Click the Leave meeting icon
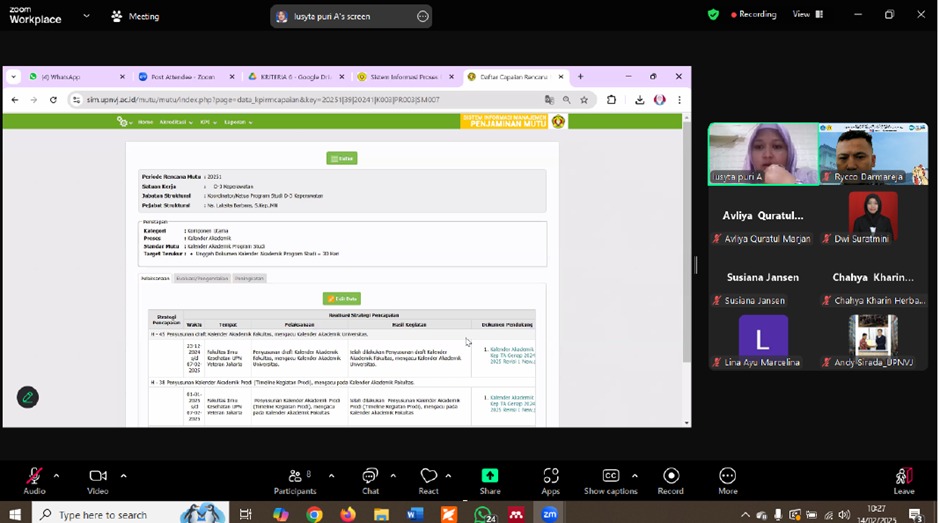Image resolution: width=940 pixels, height=523 pixels. click(903, 476)
